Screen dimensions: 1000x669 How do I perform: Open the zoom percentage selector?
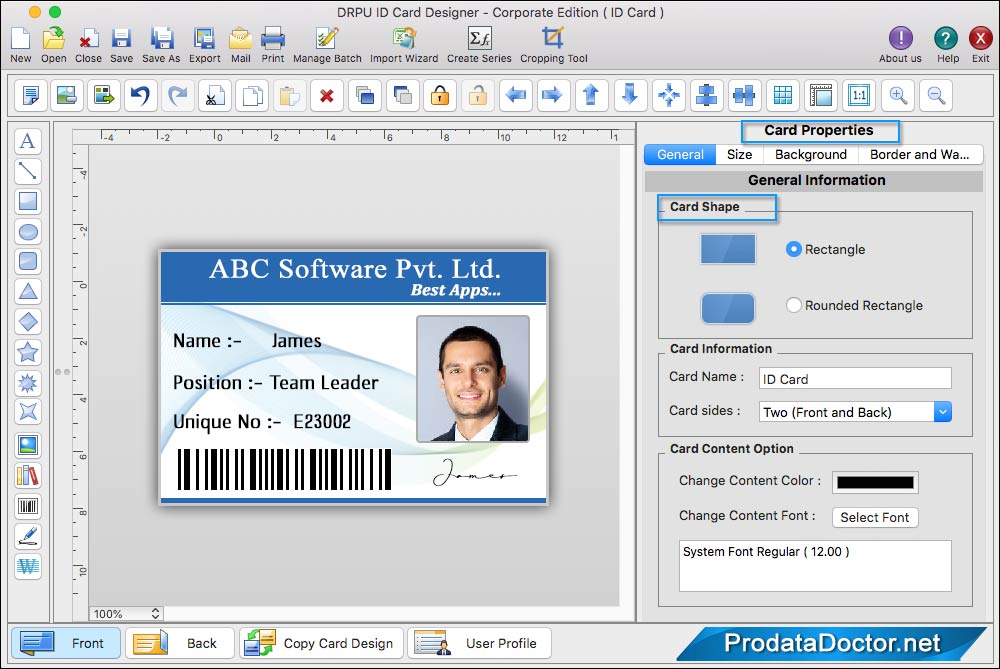click(x=126, y=614)
